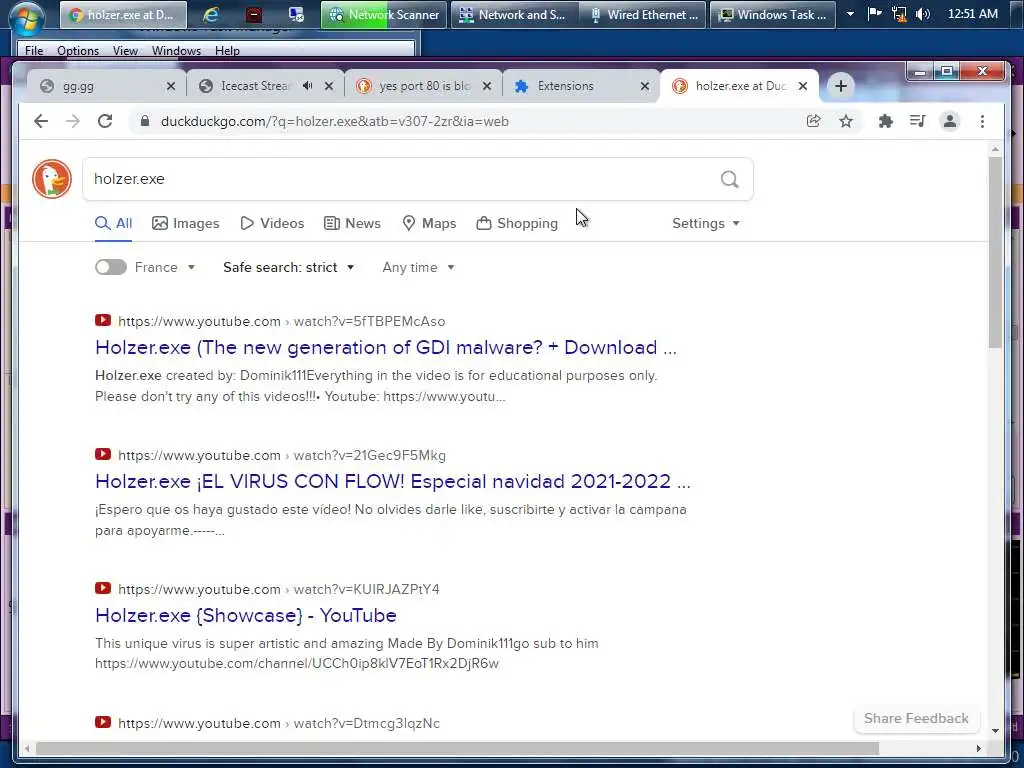Share this page via the address bar icon
1024x768 pixels.
click(813, 121)
